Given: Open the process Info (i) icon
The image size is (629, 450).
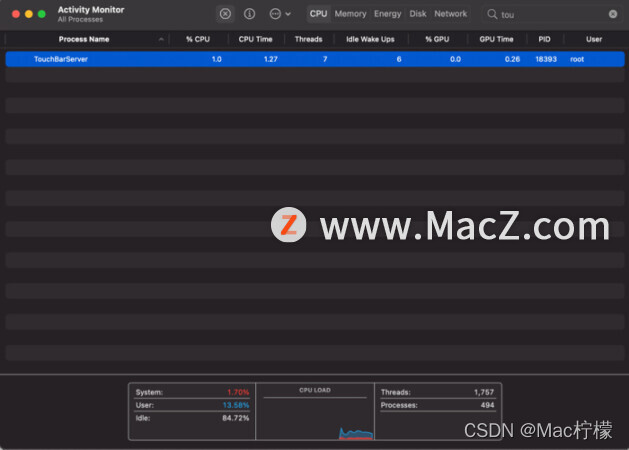Looking at the screenshot, I should [x=249, y=14].
